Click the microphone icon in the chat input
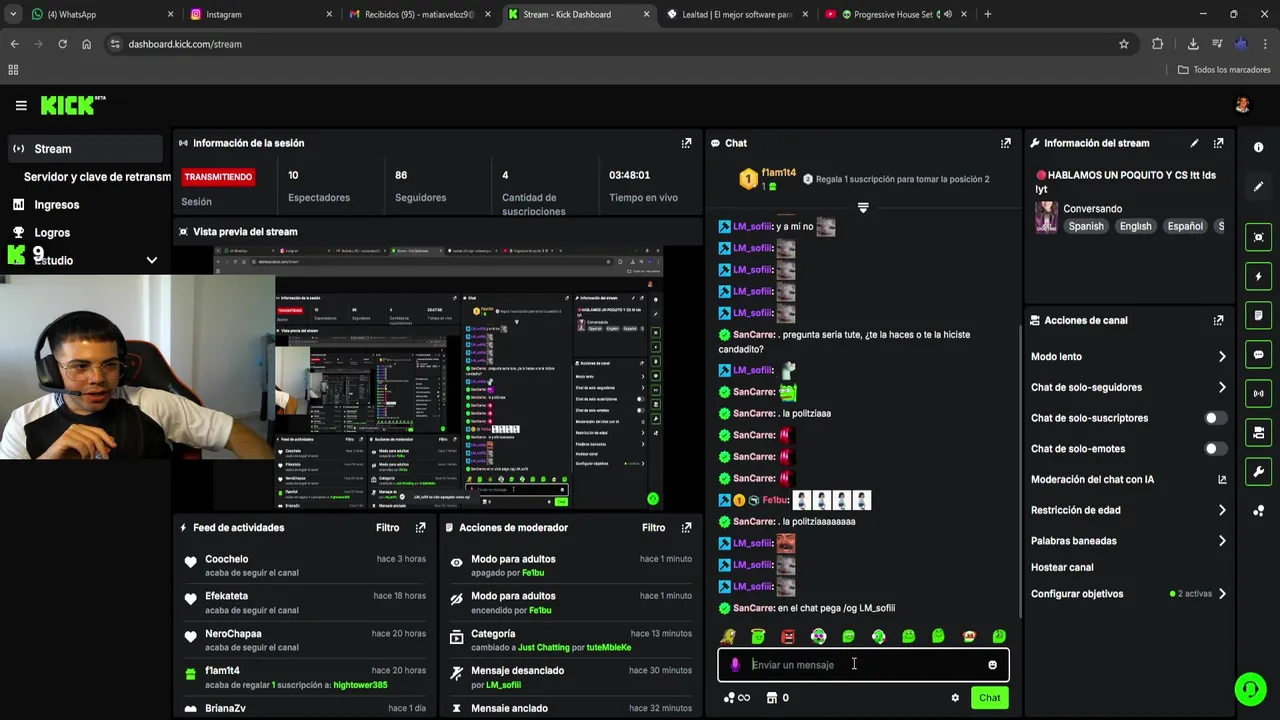 [x=735, y=665]
